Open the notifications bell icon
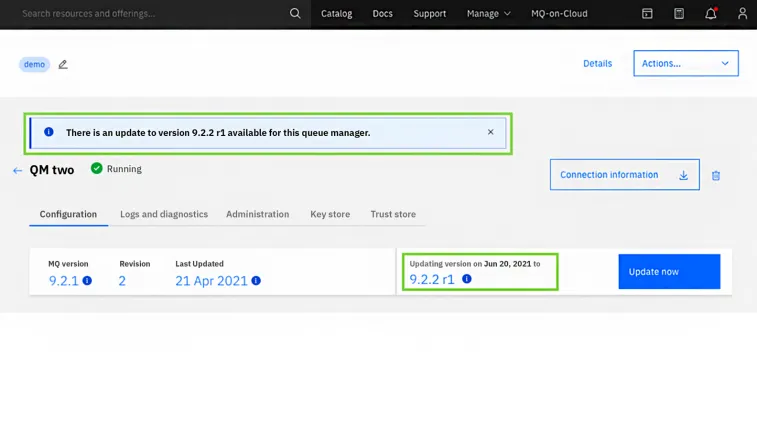 [x=711, y=14]
